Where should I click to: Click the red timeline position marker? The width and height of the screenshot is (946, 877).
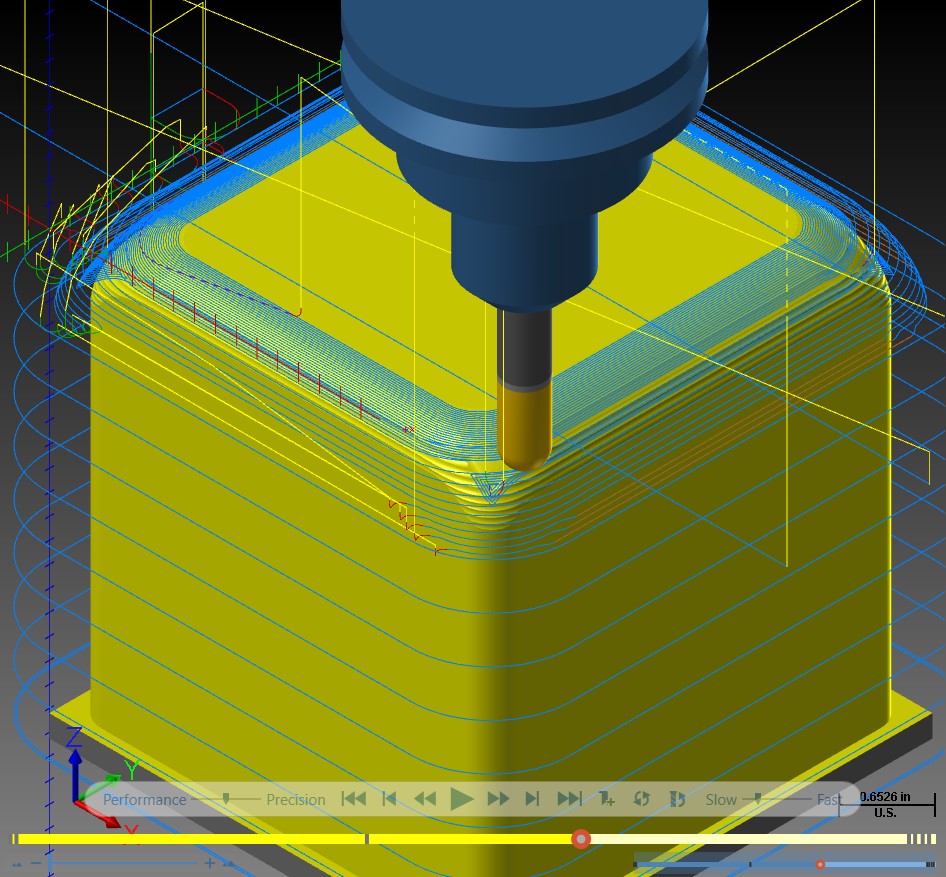point(581,839)
